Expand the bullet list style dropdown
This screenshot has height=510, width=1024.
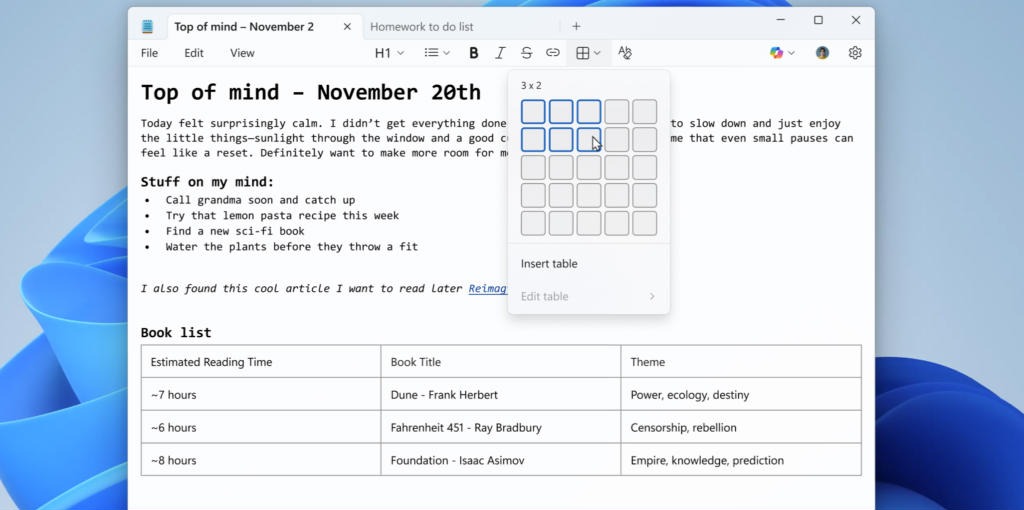tap(437, 53)
